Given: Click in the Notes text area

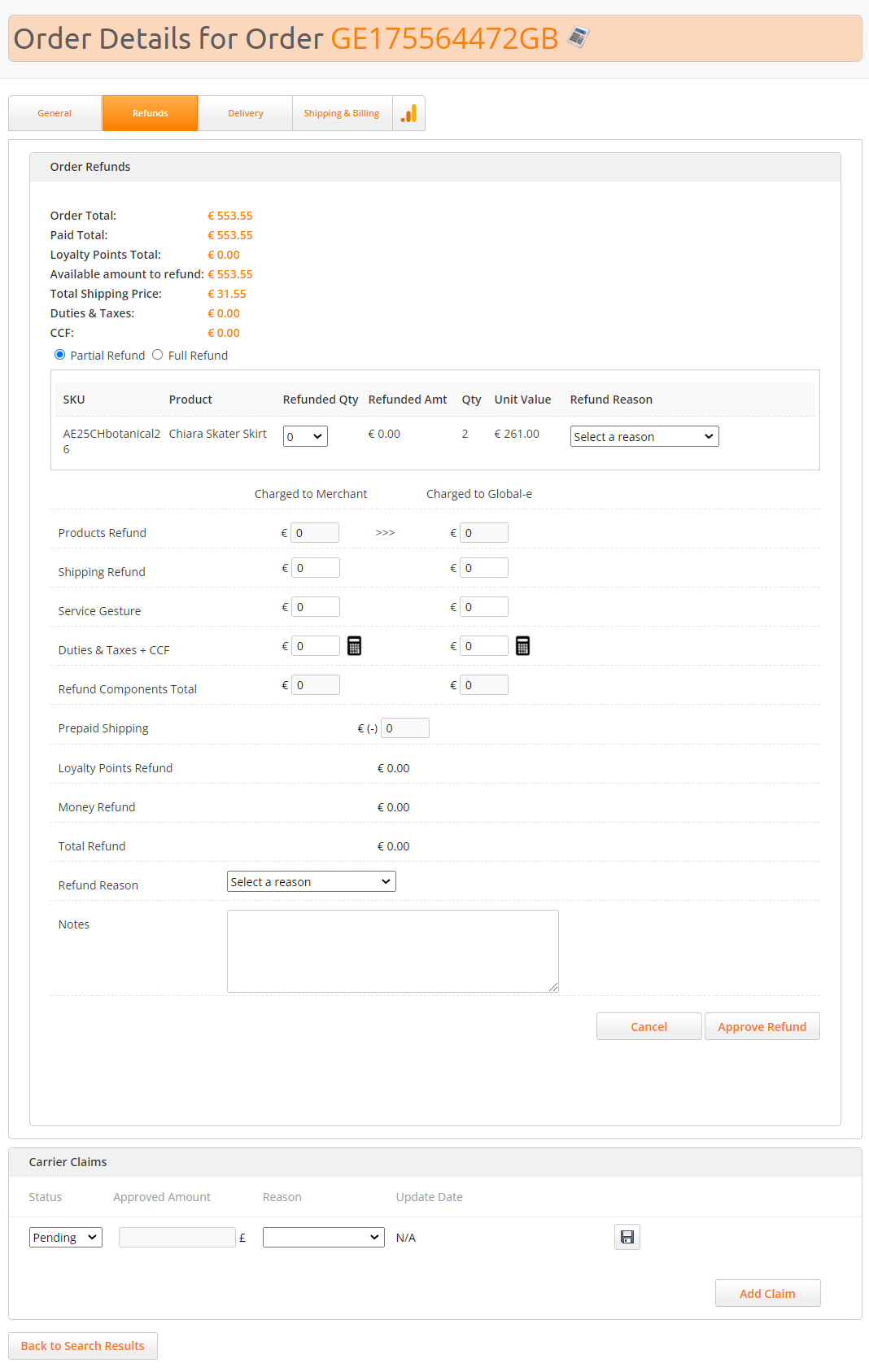Looking at the screenshot, I should [x=392, y=950].
